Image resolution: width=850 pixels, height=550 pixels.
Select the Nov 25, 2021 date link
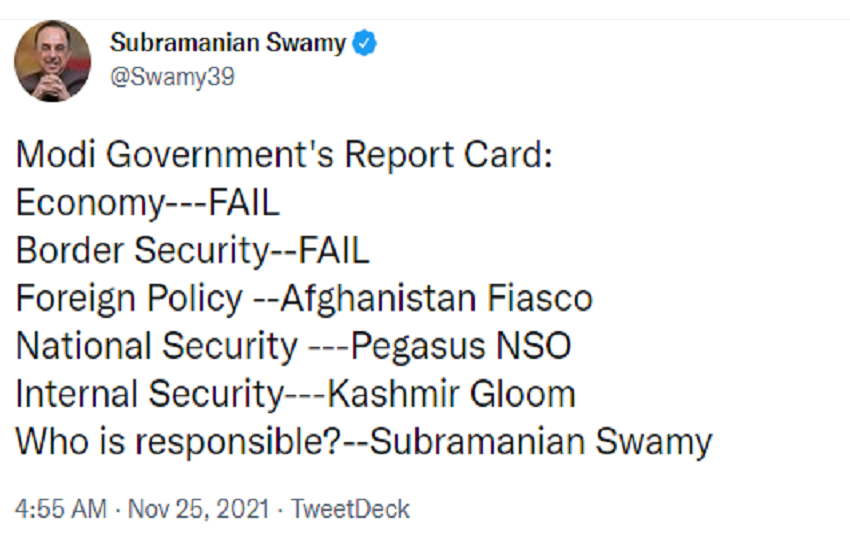[198, 509]
